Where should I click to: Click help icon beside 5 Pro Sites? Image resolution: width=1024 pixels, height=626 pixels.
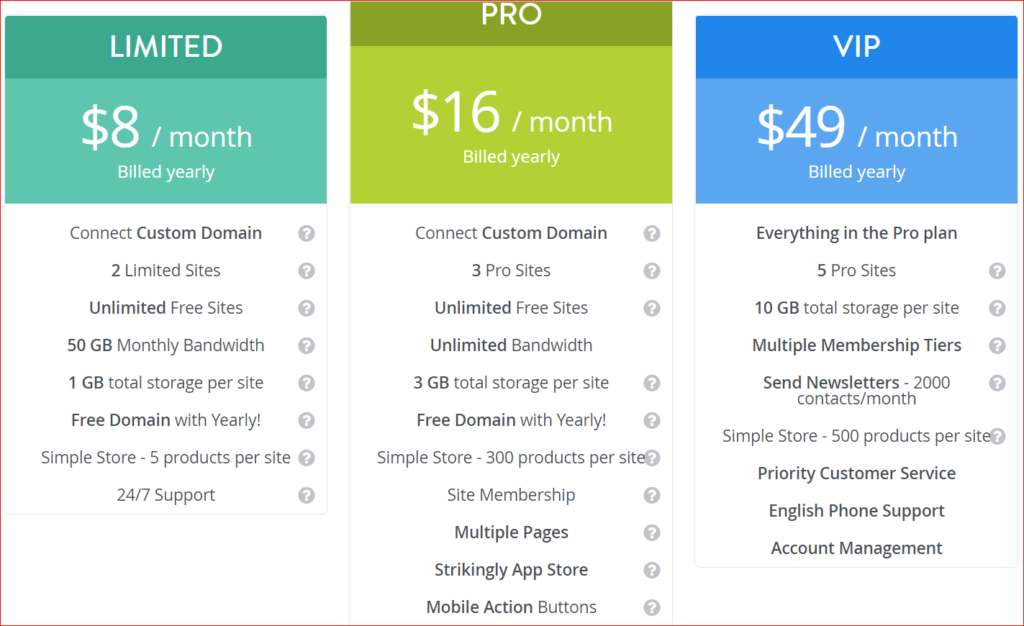[x=997, y=271]
